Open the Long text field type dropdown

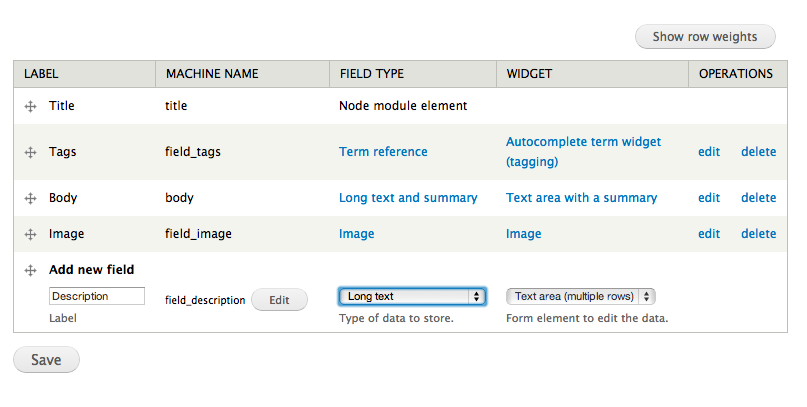tap(412, 296)
